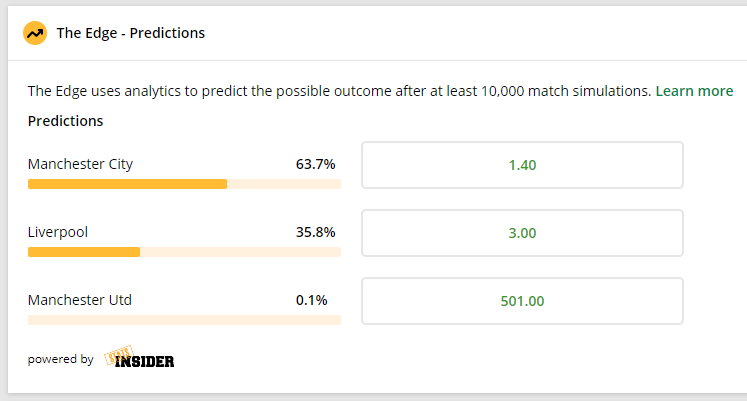Open the Learn more link
This screenshot has height=401, width=747.
click(694, 91)
